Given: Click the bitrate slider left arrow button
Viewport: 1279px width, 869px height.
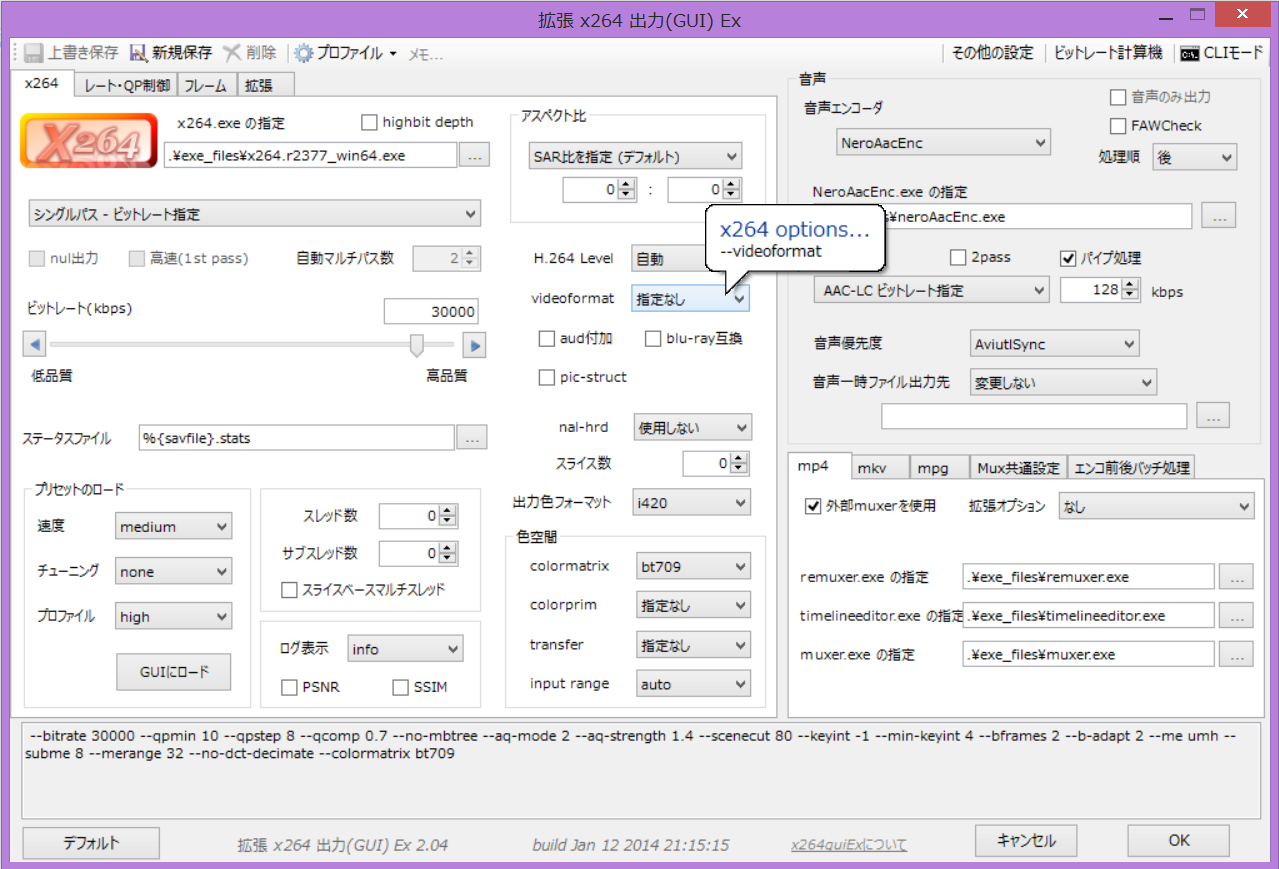Looking at the screenshot, I should pos(34,346).
